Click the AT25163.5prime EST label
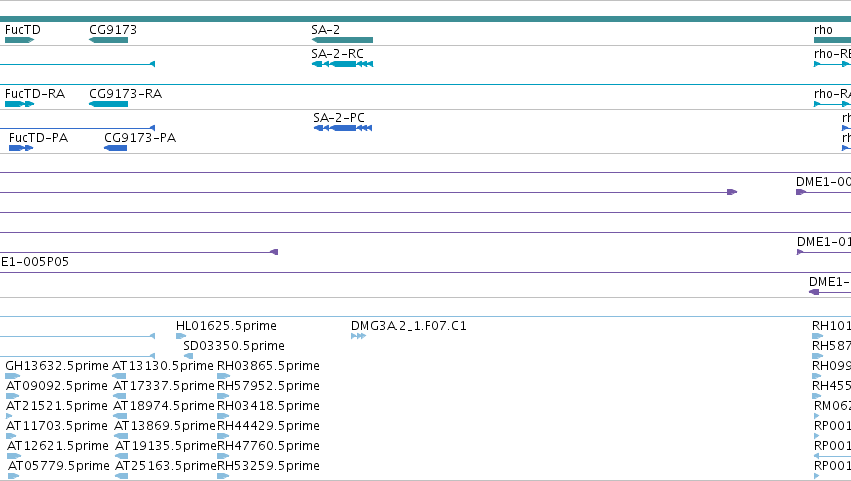Image resolution: width=851 pixels, height=481 pixels. tap(166, 466)
